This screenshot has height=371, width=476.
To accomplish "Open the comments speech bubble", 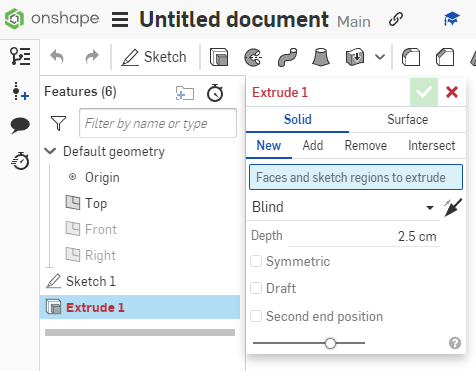I will click(x=20, y=126).
